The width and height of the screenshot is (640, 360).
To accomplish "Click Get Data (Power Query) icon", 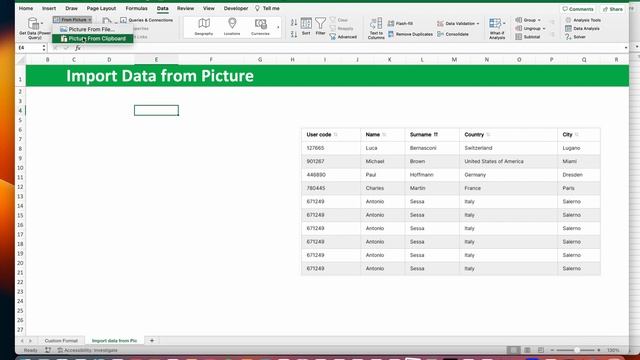I will point(34,28).
